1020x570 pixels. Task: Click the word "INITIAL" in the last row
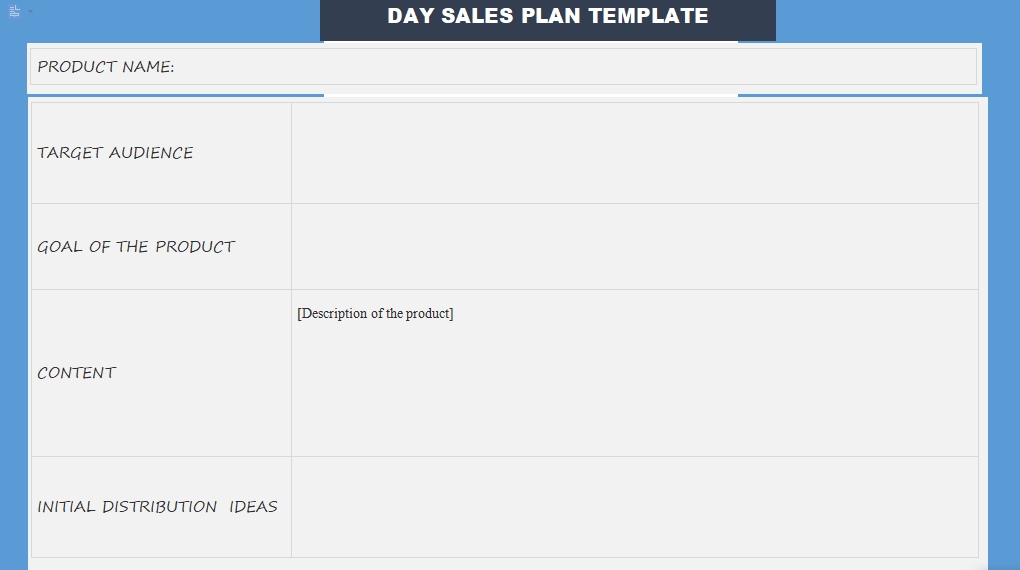click(66, 507)
